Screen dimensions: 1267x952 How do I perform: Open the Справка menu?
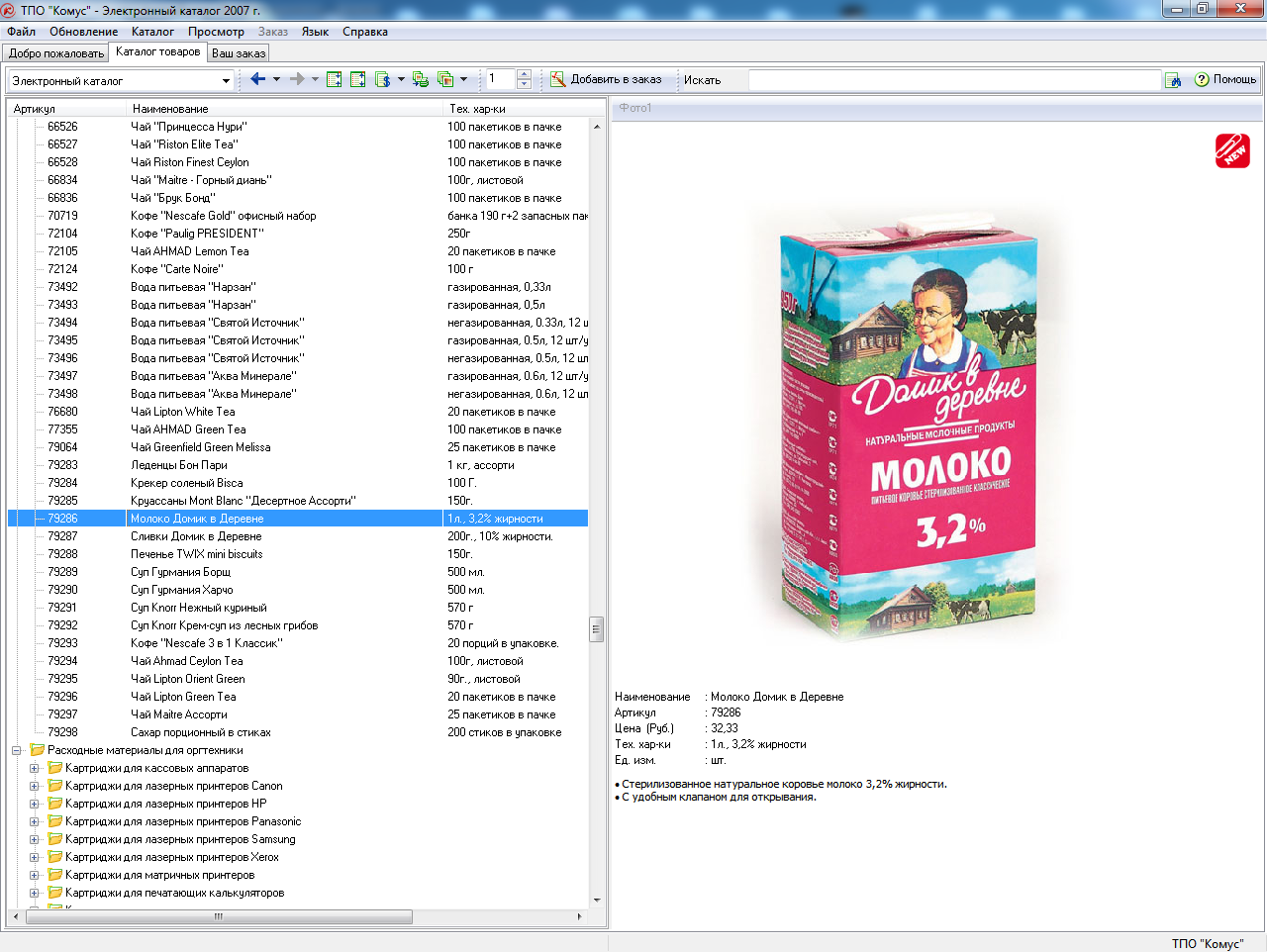pos(365,32)
